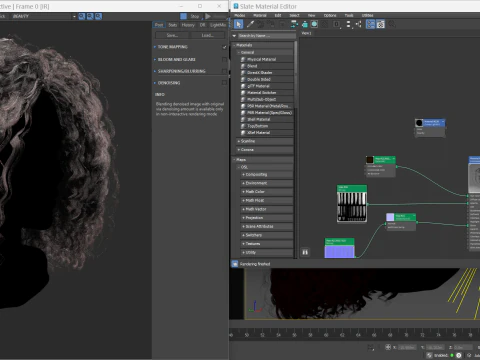Pick material from object with eyedropper icon
Viewport: 480px width, 360px height.
(250, 24)
